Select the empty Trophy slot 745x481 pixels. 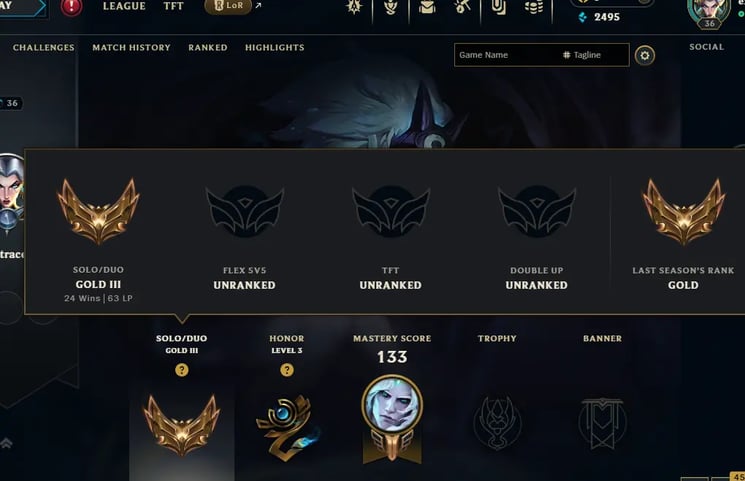[x=497, y=422]
